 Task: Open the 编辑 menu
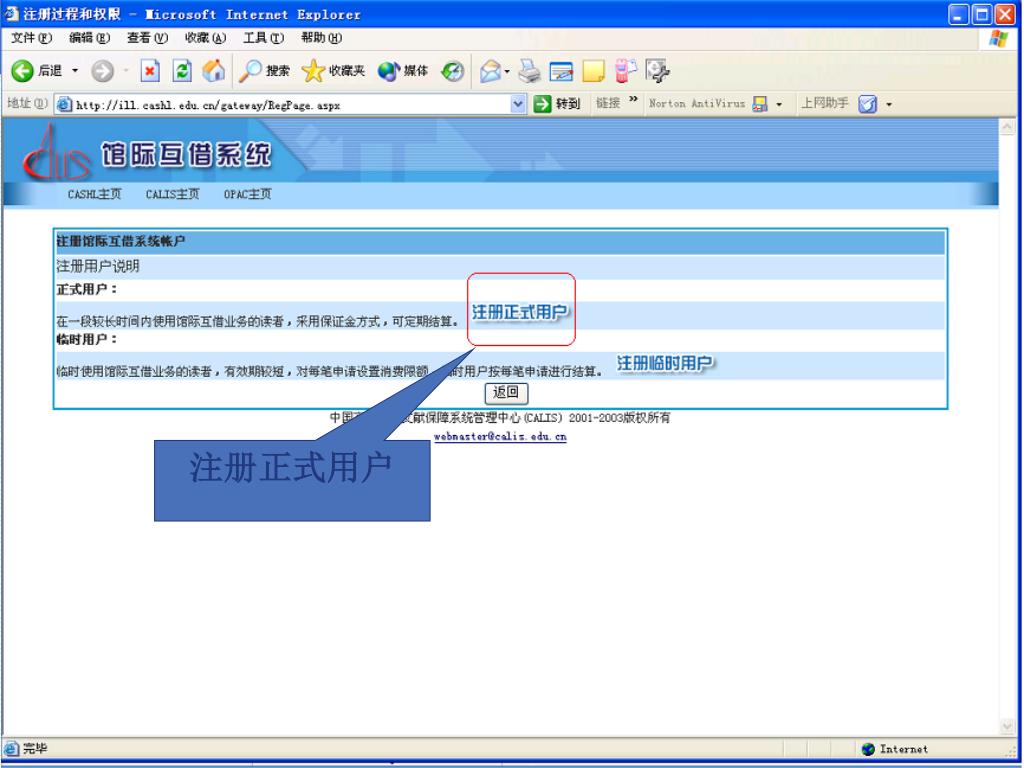[89, 38]
